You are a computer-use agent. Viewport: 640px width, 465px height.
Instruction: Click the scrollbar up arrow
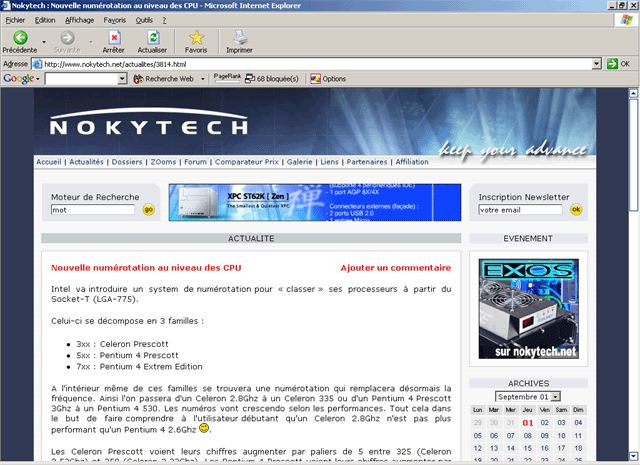[x=633, y=93]
